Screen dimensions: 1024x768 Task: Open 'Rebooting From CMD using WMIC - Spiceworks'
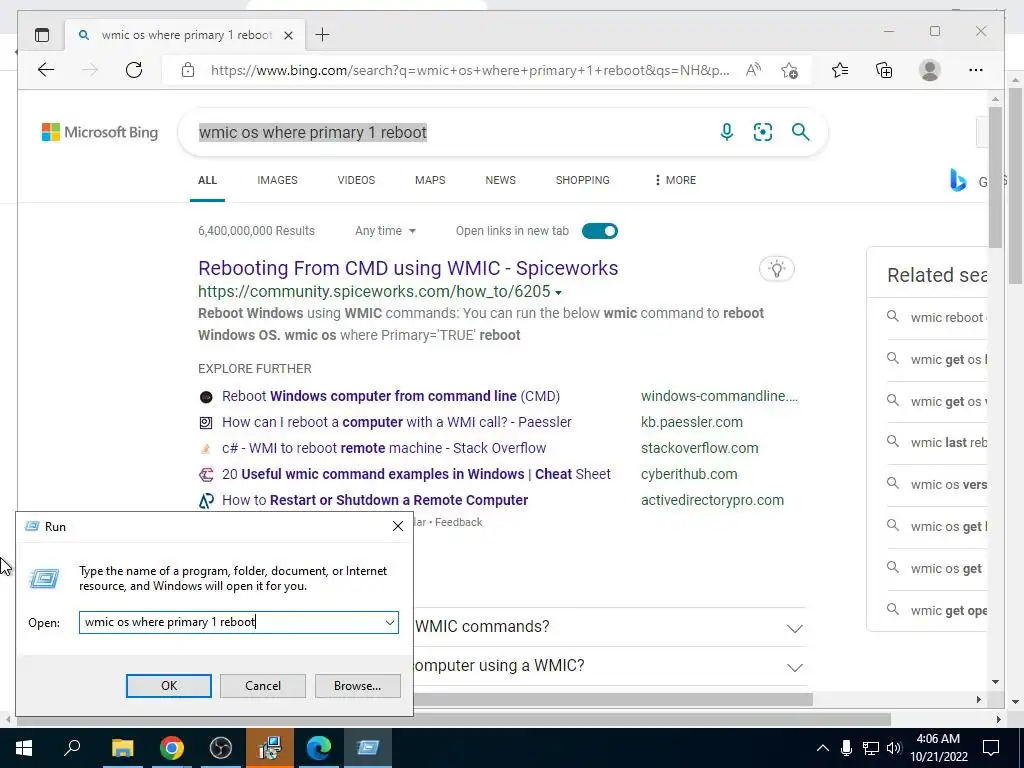(x=408, y=268)
